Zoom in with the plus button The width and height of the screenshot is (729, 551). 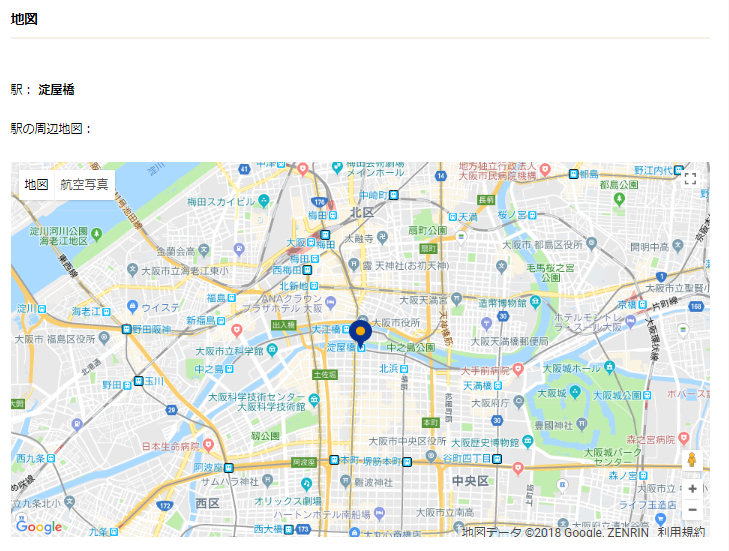pos(692,489)
